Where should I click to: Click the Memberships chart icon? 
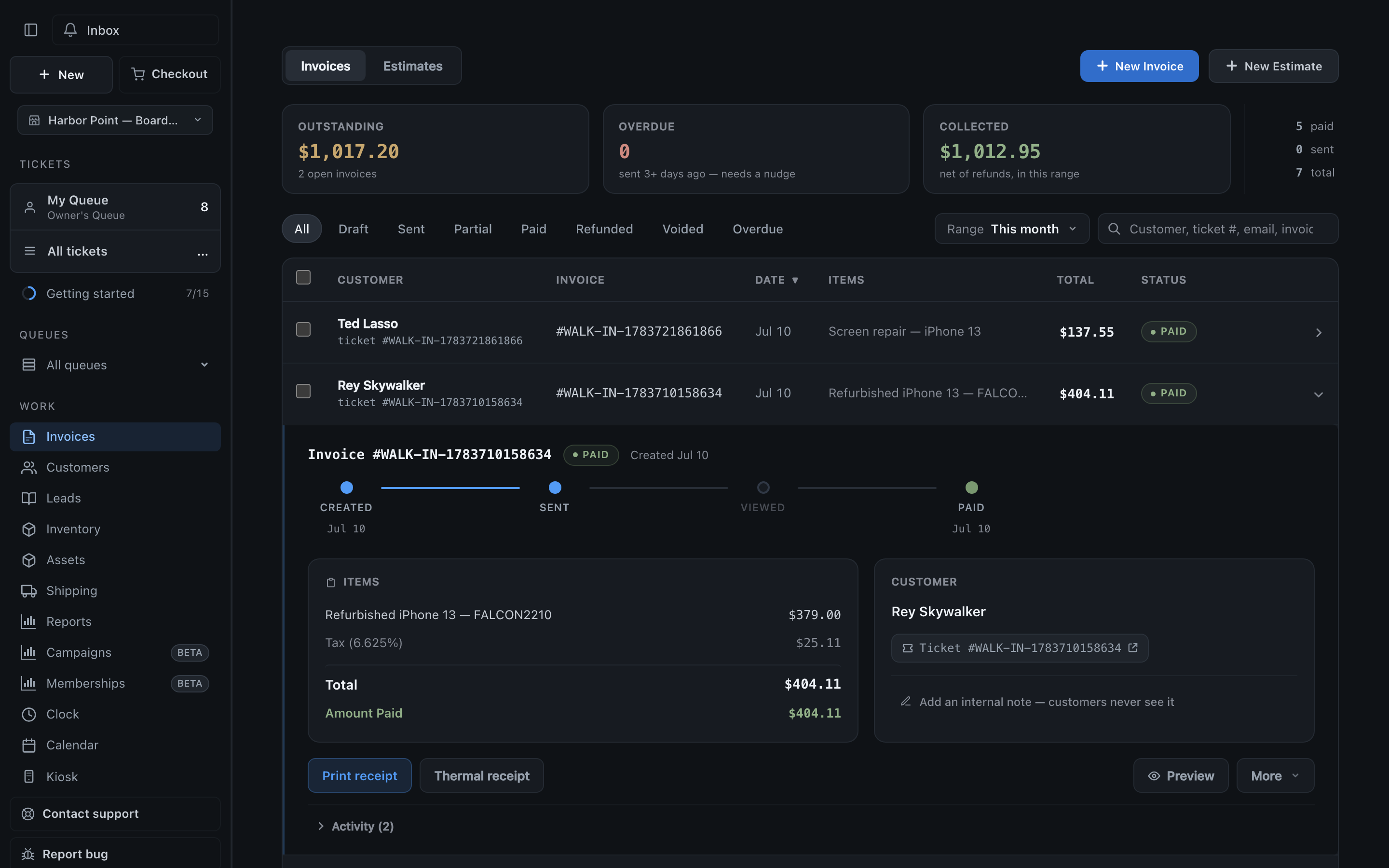[x=29, y=683]
